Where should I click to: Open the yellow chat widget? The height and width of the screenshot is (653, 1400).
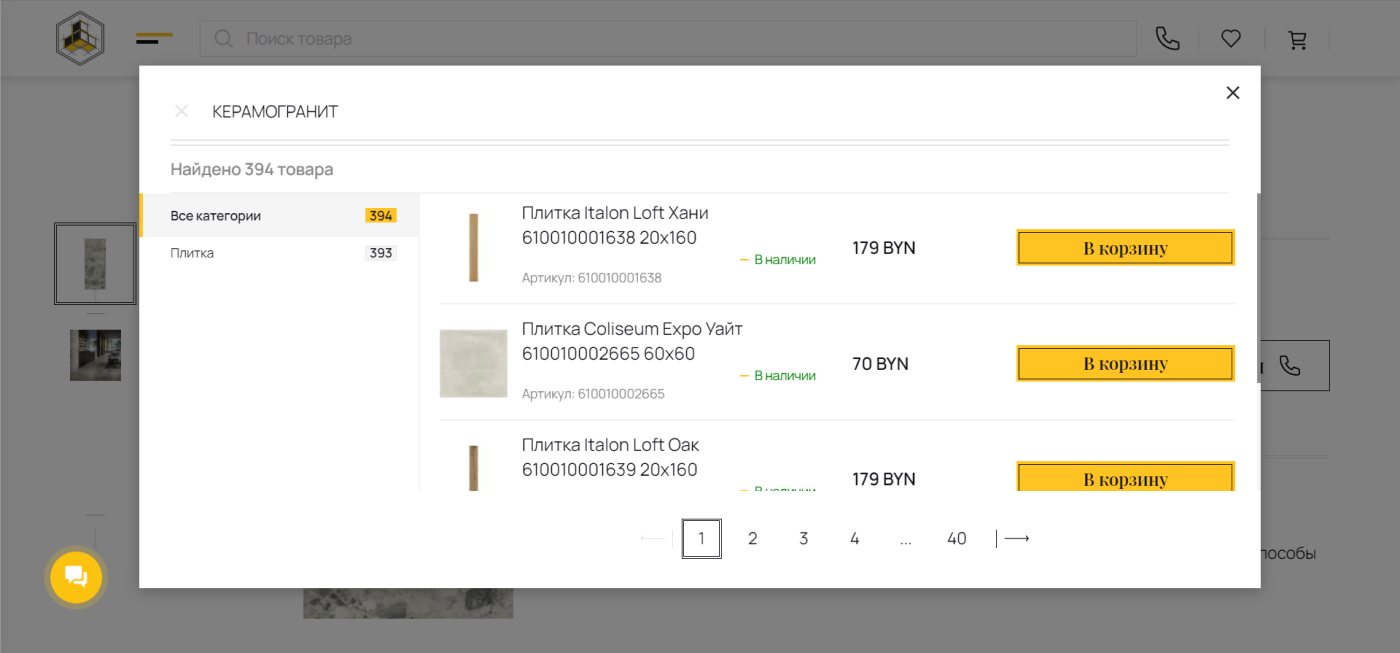click(x=76, y=577)
